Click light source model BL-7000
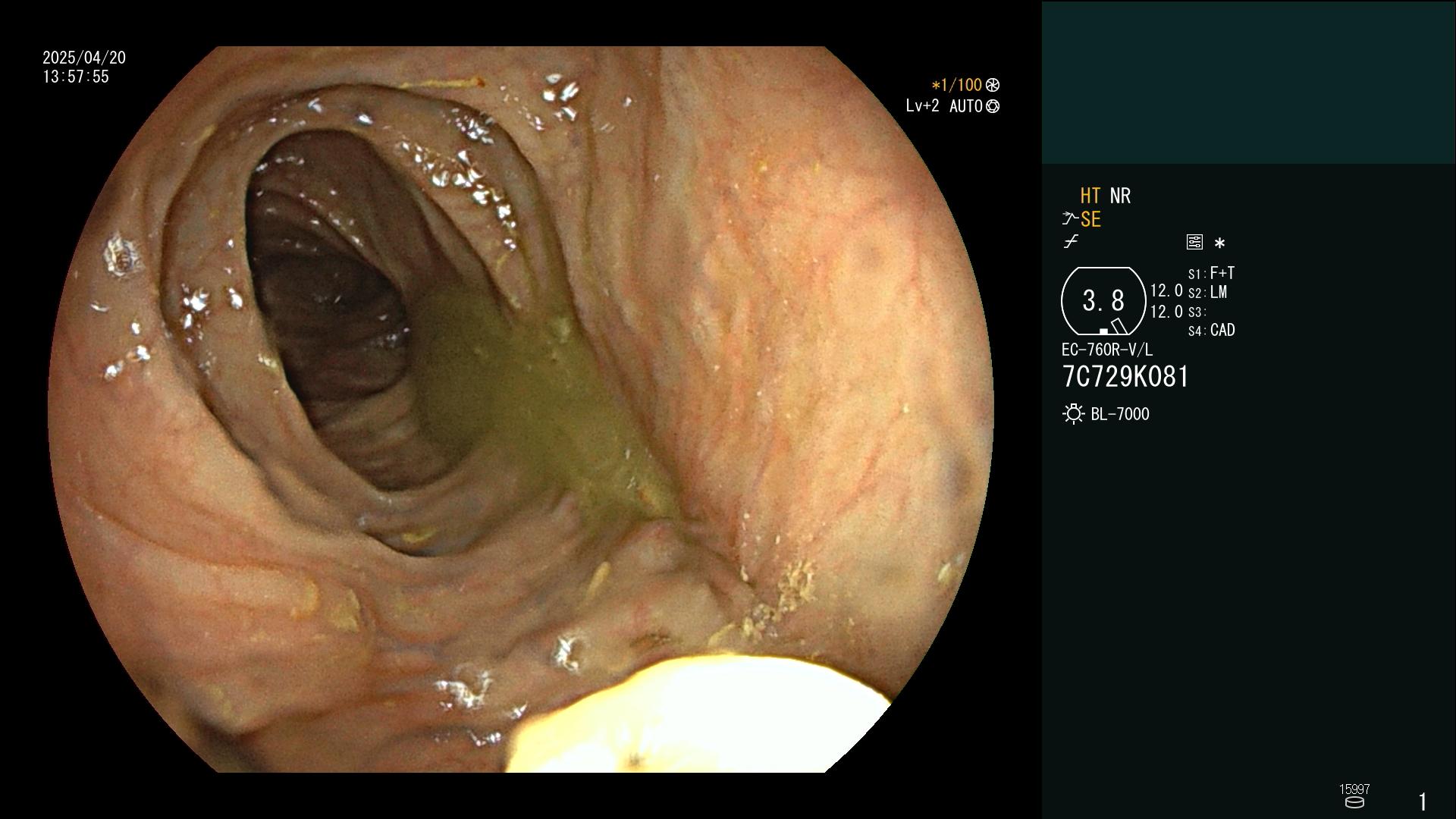This screenshot has height=819, width=1456. [1120, 414]
